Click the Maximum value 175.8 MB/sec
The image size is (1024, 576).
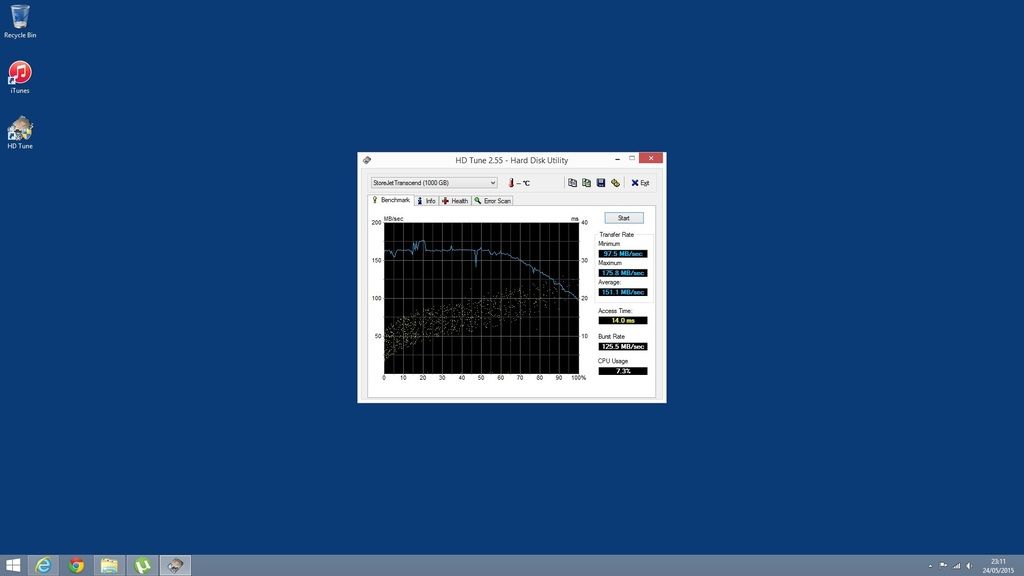click(623, 273)
